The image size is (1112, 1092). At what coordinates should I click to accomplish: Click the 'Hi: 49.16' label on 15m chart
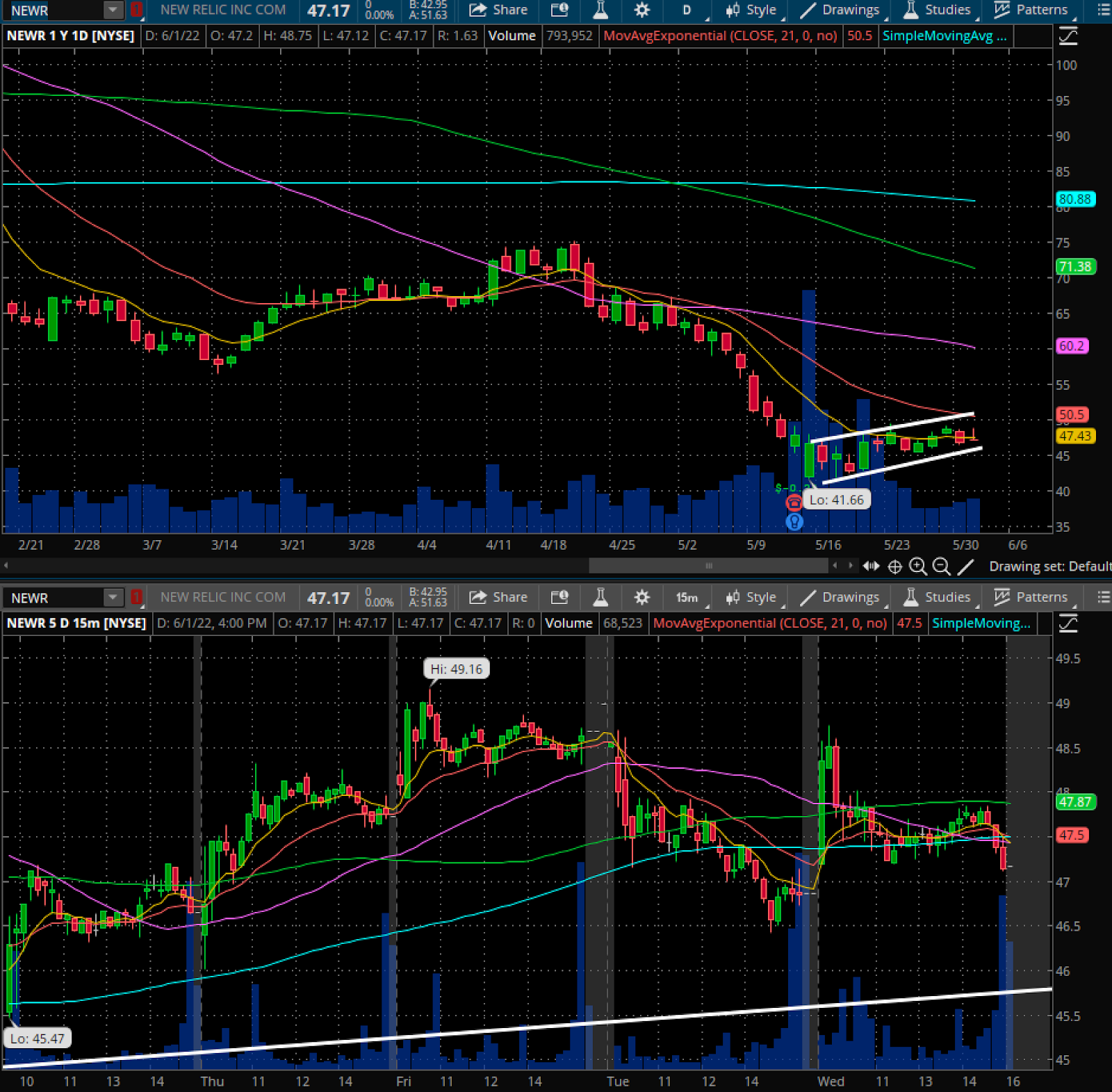tap(457, 669)
